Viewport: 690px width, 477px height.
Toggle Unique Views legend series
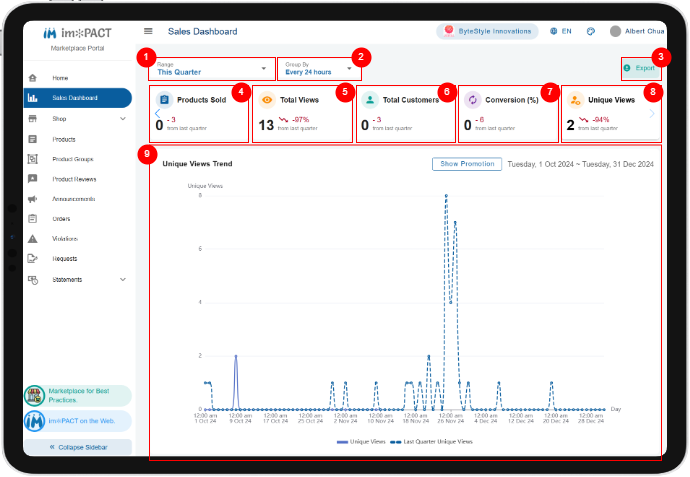(361, 441)
